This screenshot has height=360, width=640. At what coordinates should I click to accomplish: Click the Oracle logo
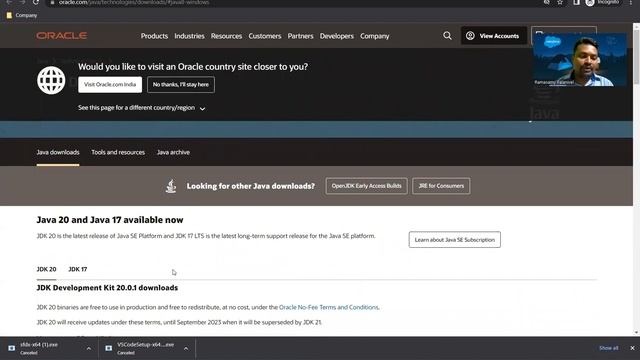[62, 36]
